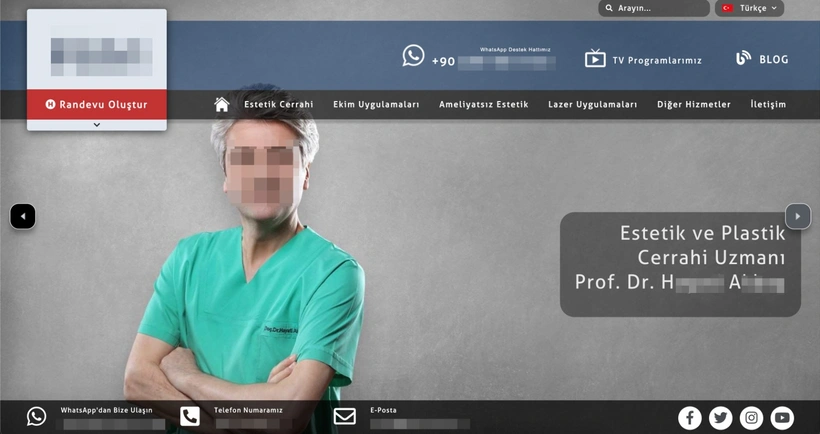Open the Türkçe language dropdown
This screenshot has height=434, width=820.
click(749, 8)
